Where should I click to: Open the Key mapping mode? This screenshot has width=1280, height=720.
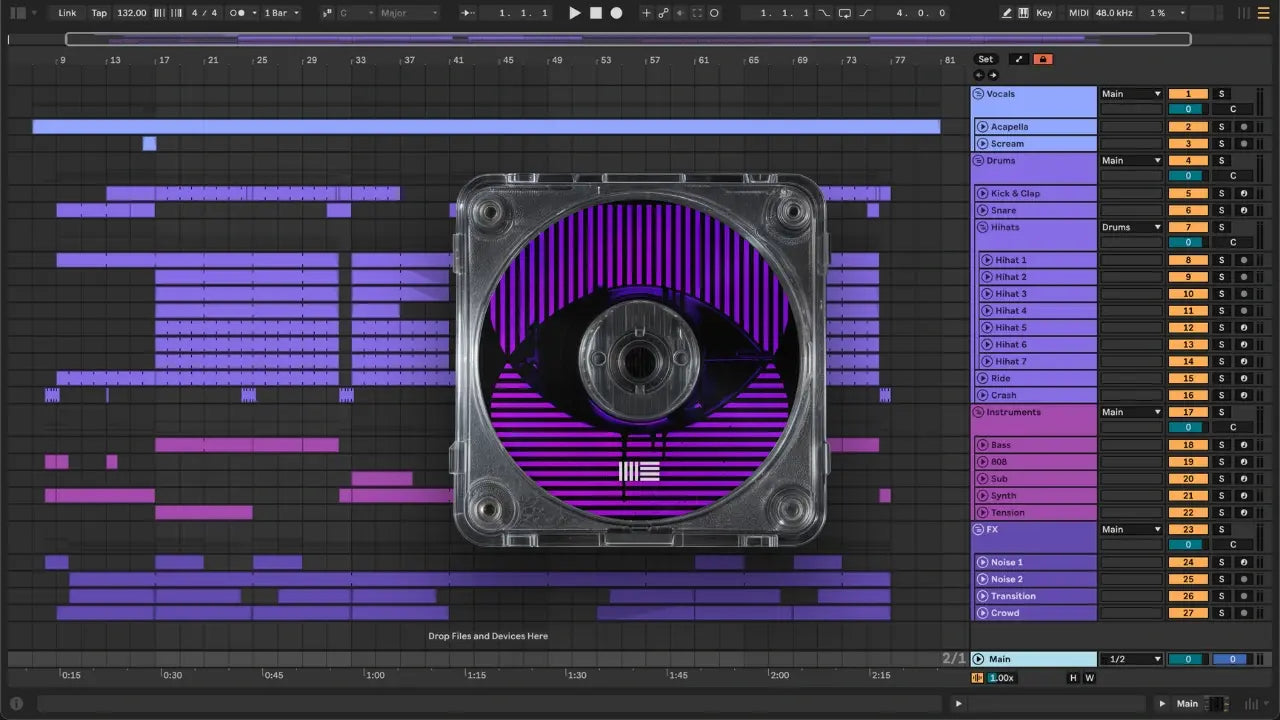click(x=1044, y=13)
